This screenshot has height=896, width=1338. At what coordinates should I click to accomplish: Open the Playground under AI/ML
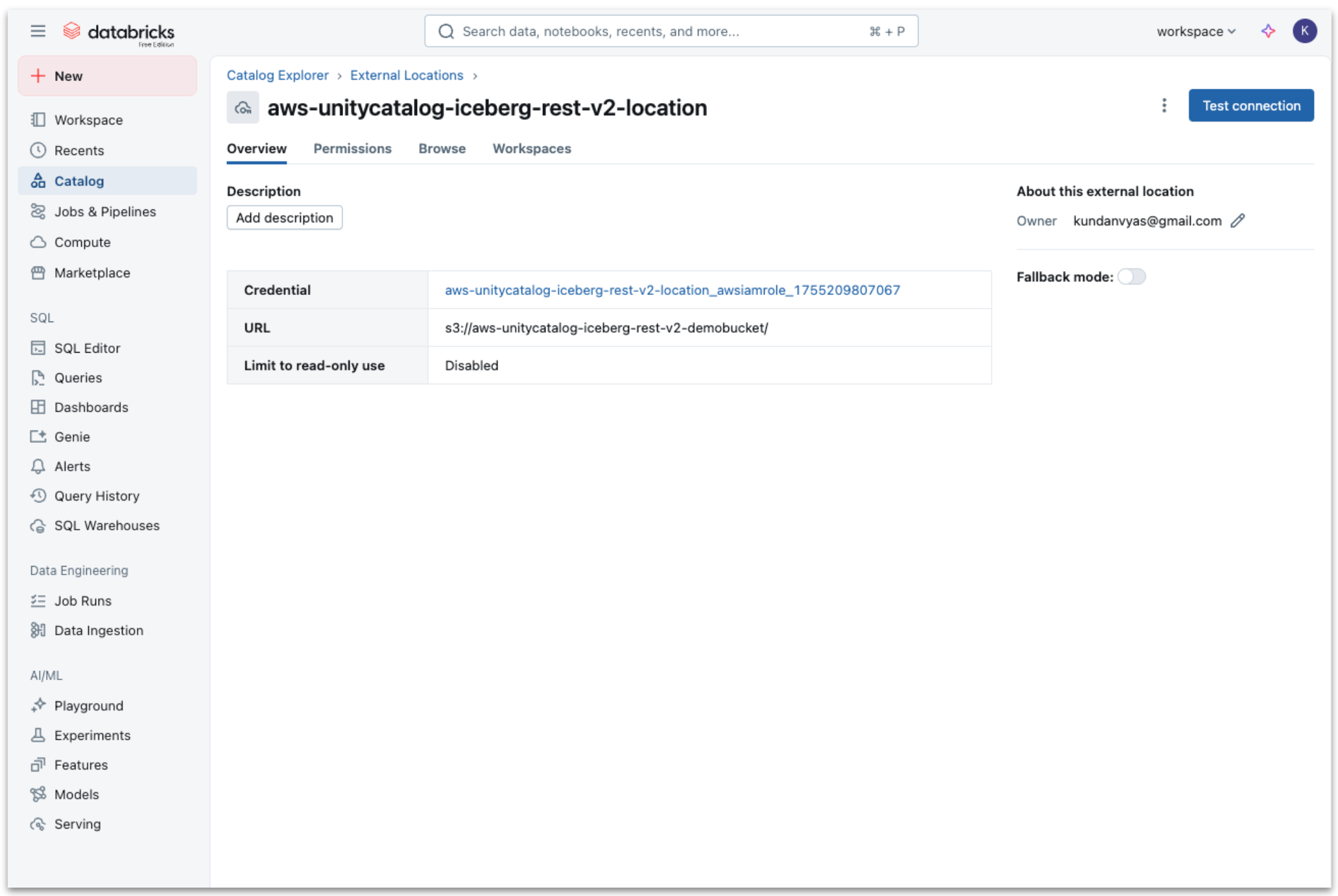pyautogui.click(x=88, y=705)
